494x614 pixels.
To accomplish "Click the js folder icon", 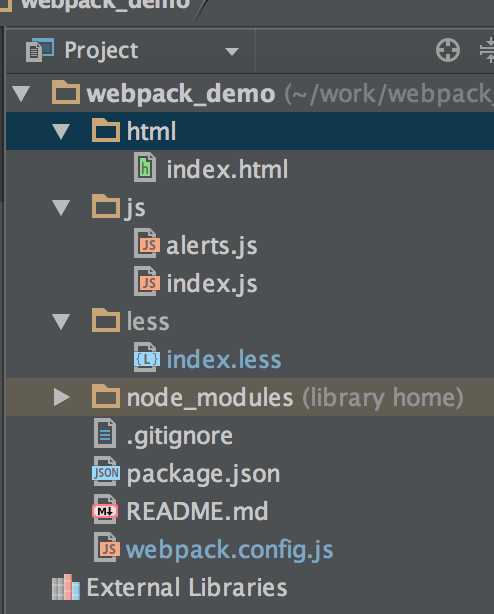I will [106, 206].
